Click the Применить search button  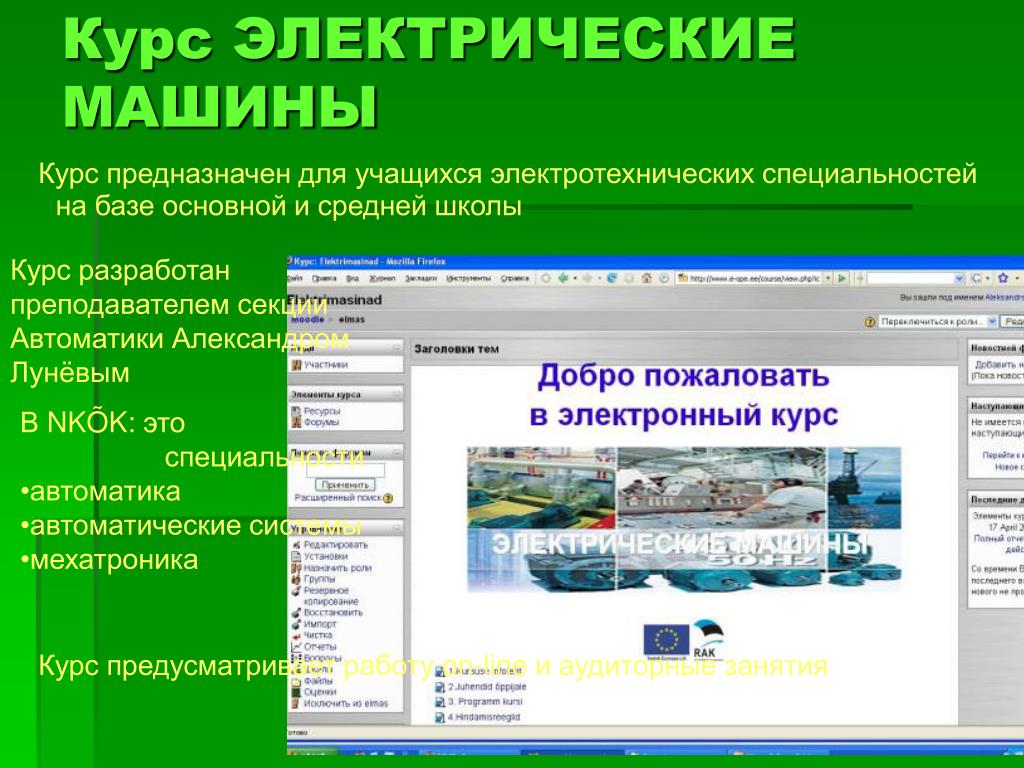click(x=346, y=485)
